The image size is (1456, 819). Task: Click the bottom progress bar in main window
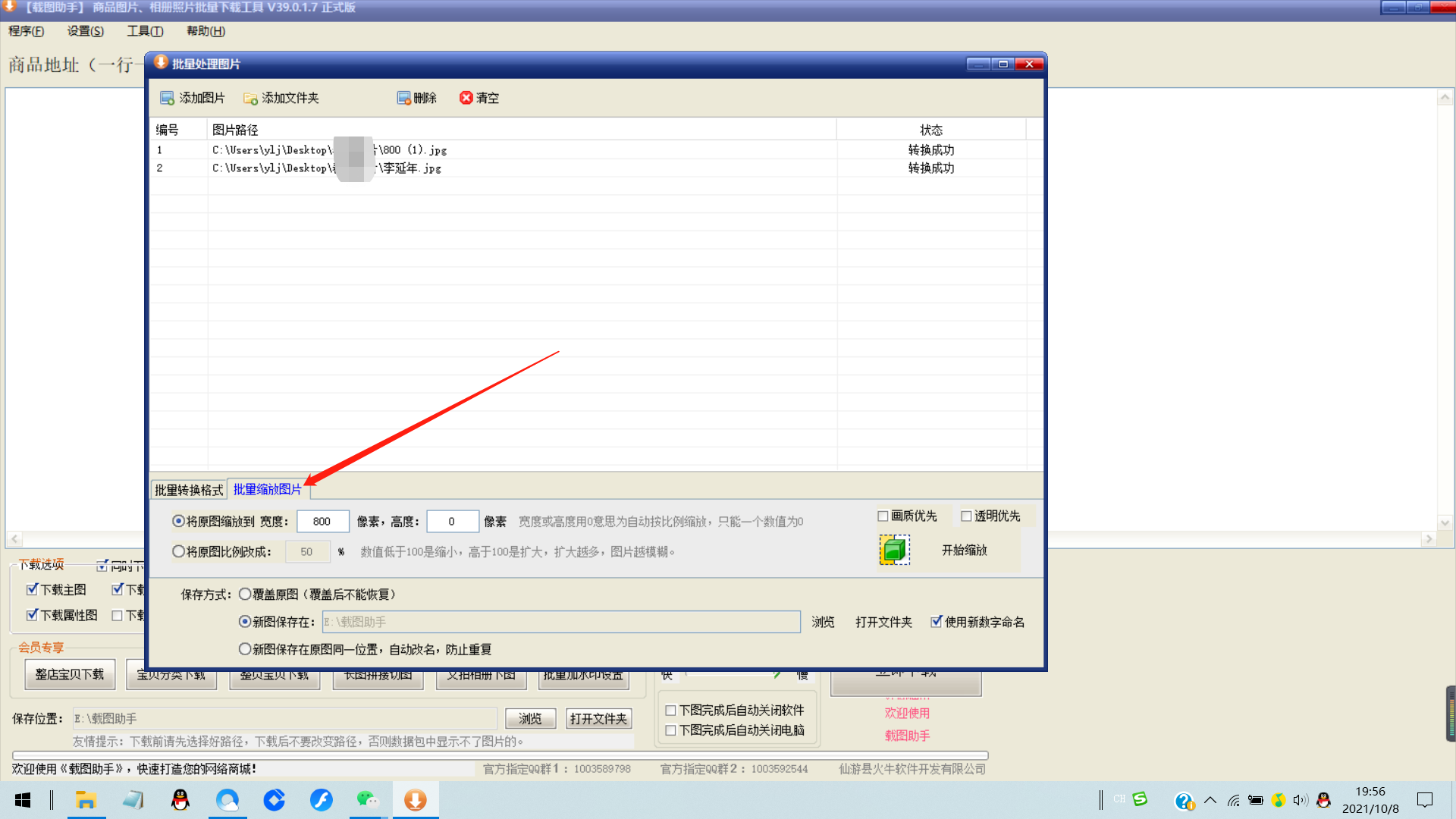(x=500, y=755)
